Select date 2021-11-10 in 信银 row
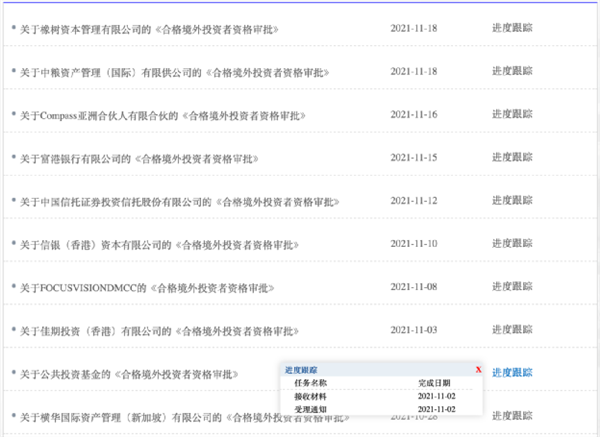 tap(414, 244)
